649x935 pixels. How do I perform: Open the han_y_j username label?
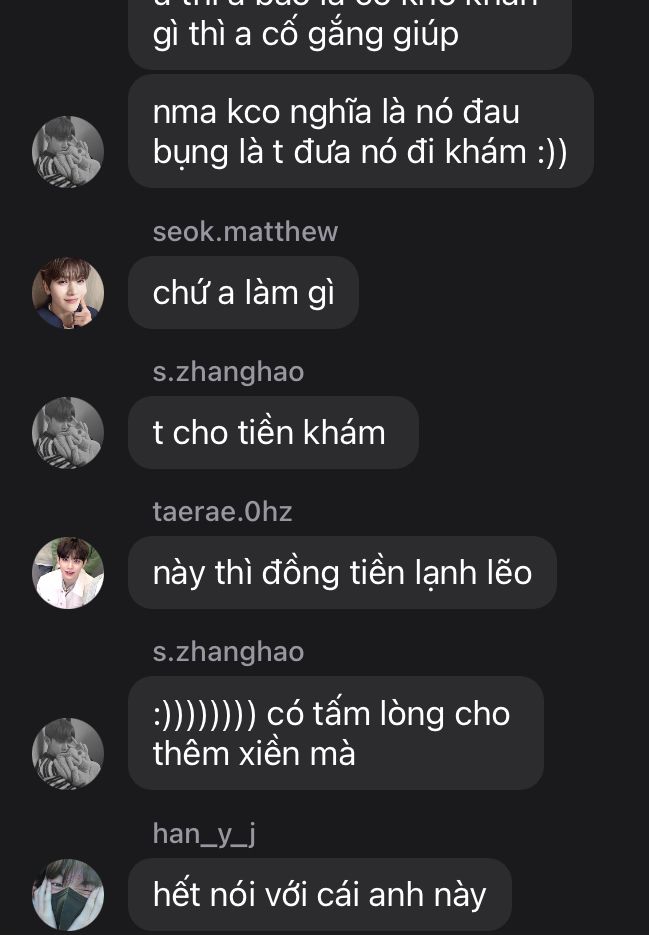[x=204, y=834]
